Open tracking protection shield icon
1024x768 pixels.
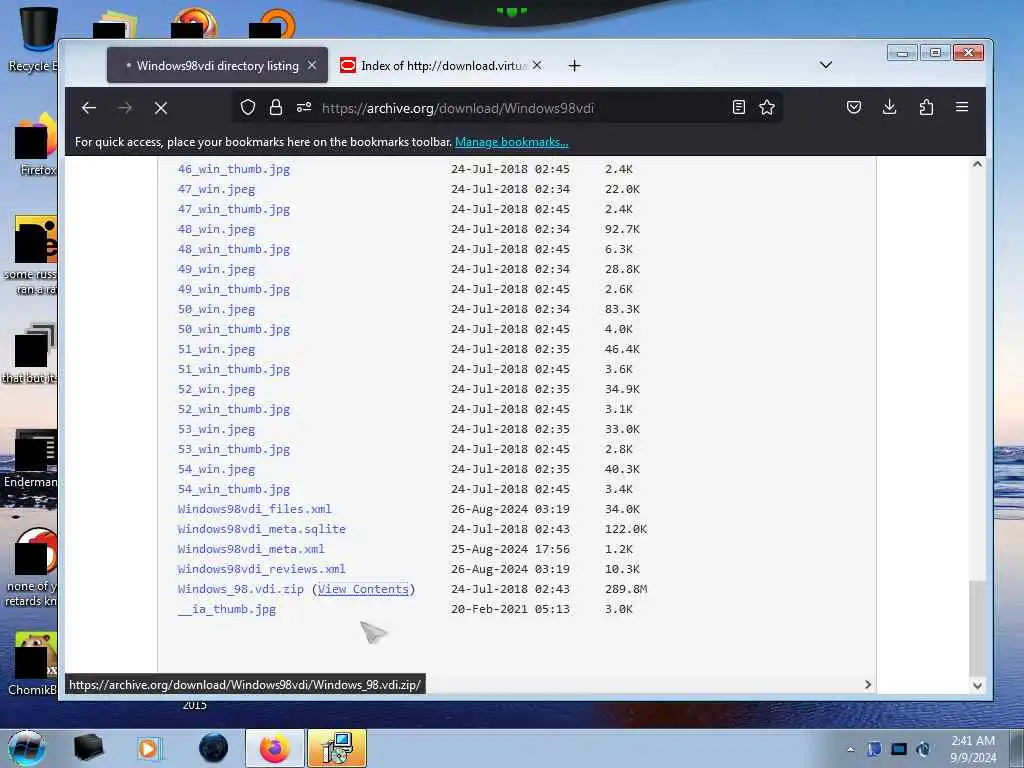tap(248, 108)
